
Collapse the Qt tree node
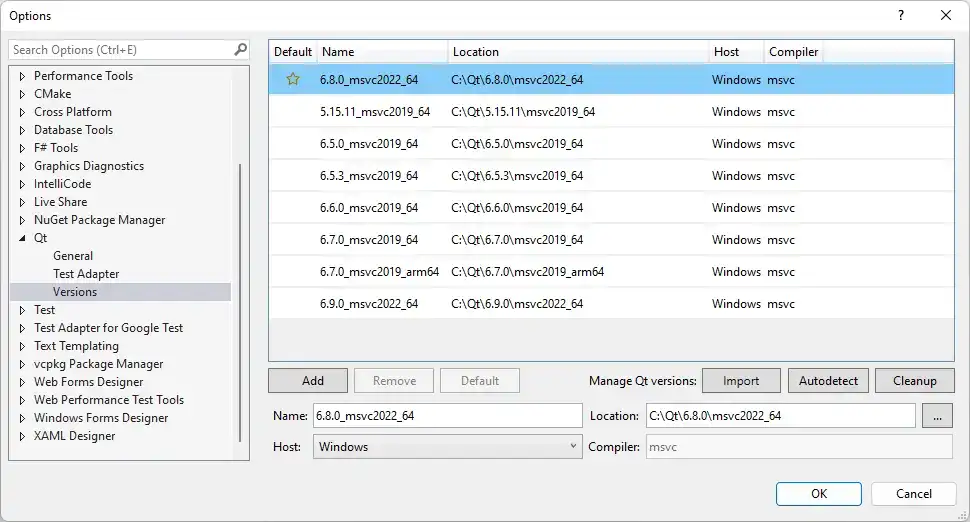[x=23, y=238]
